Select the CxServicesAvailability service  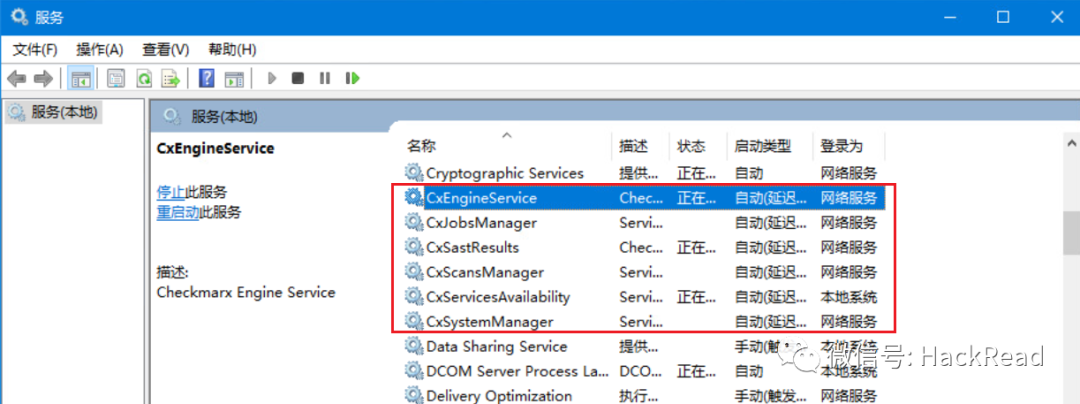644,297
